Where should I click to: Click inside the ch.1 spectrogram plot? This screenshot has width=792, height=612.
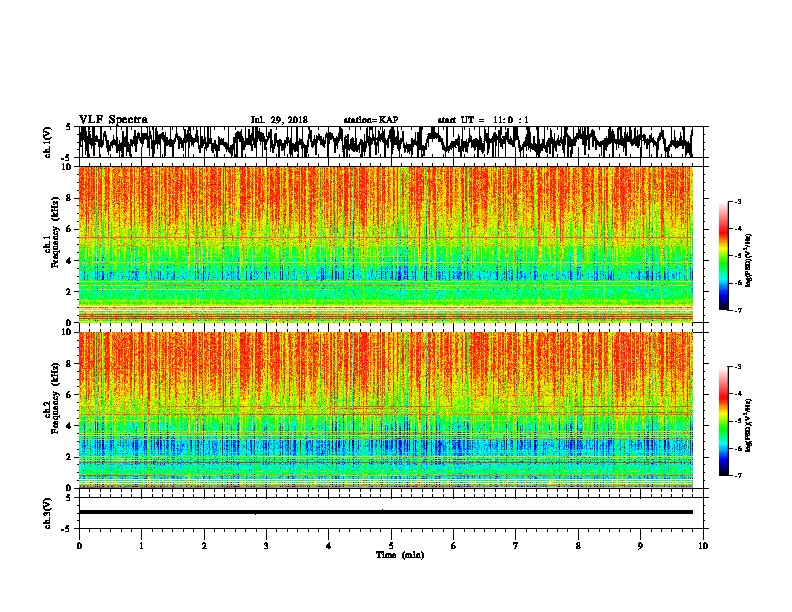[386, 244]
